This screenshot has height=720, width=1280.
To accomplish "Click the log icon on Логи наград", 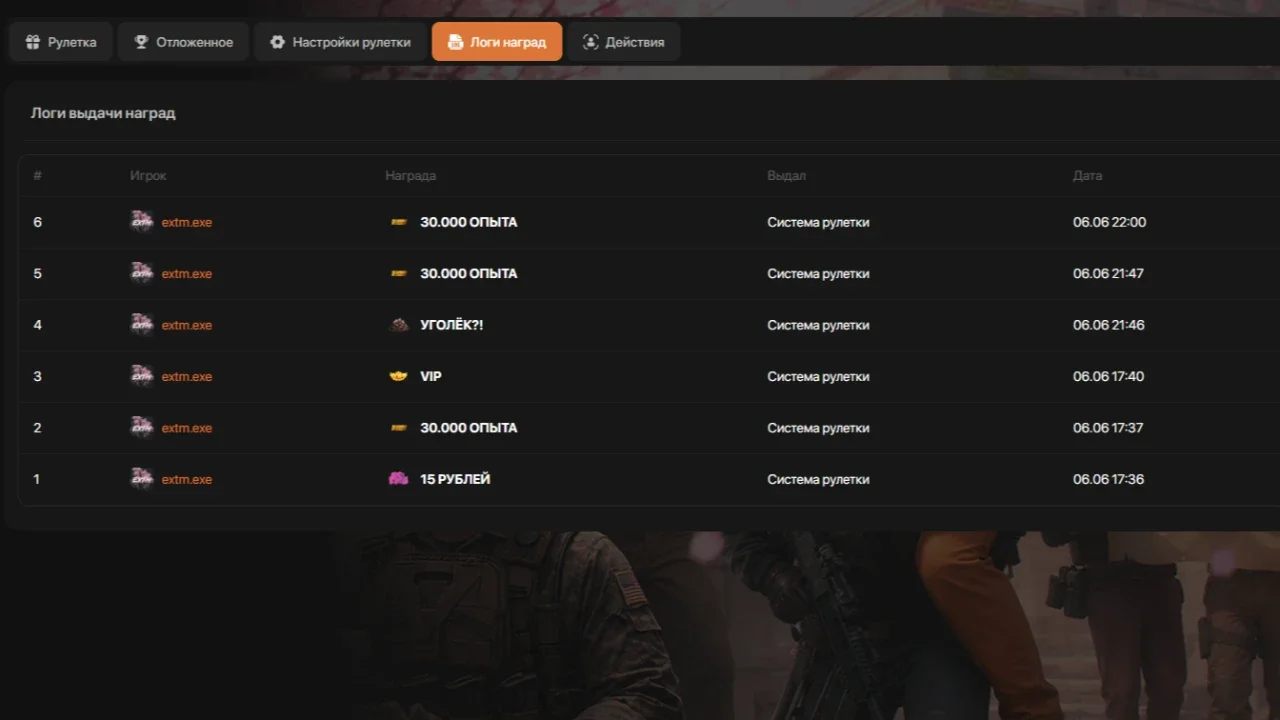I will 455,42.
